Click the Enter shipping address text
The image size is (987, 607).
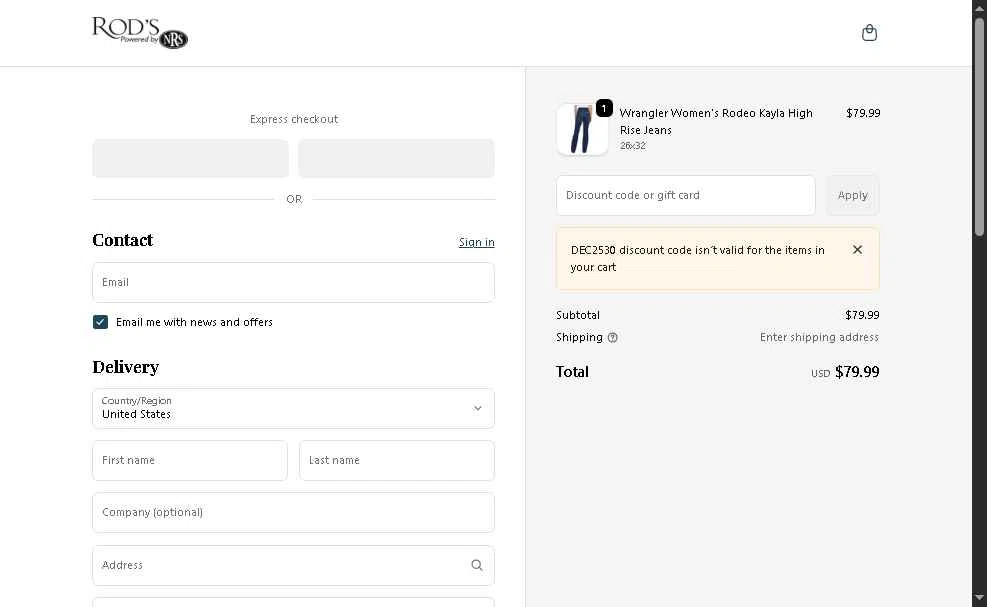(819, 338)
